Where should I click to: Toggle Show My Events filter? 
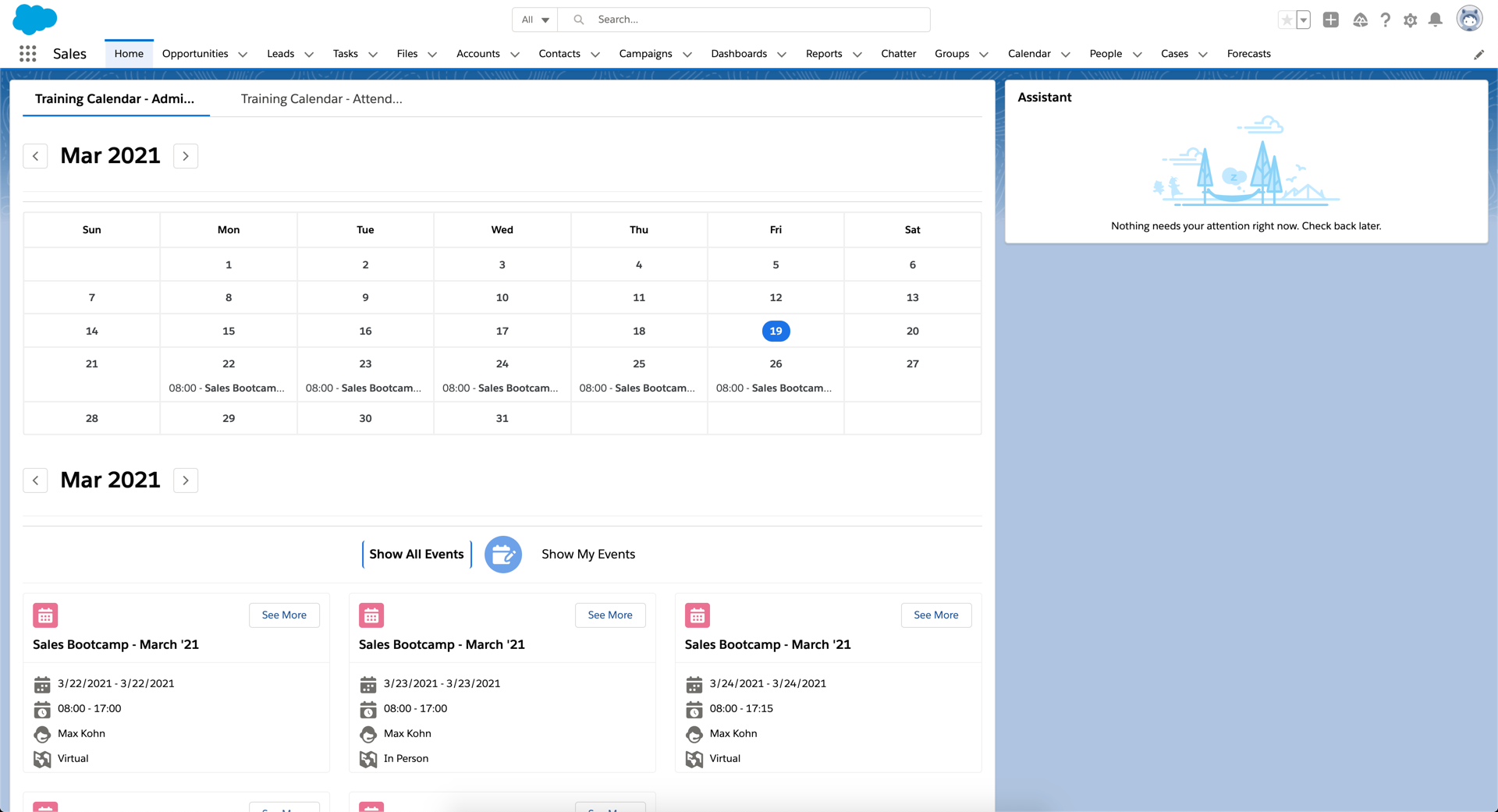click(587, 555)
